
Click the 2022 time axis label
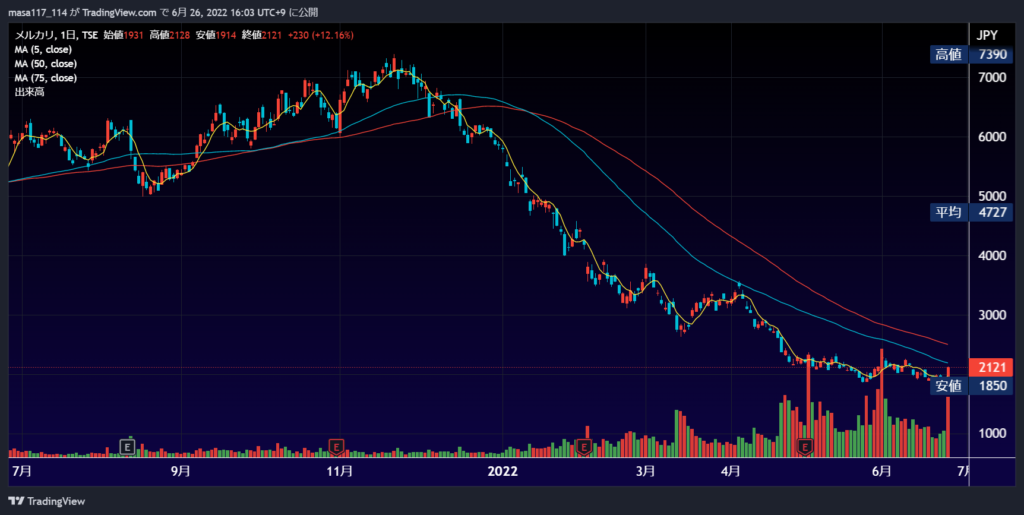pyautogui.click(x=503, y=471)
